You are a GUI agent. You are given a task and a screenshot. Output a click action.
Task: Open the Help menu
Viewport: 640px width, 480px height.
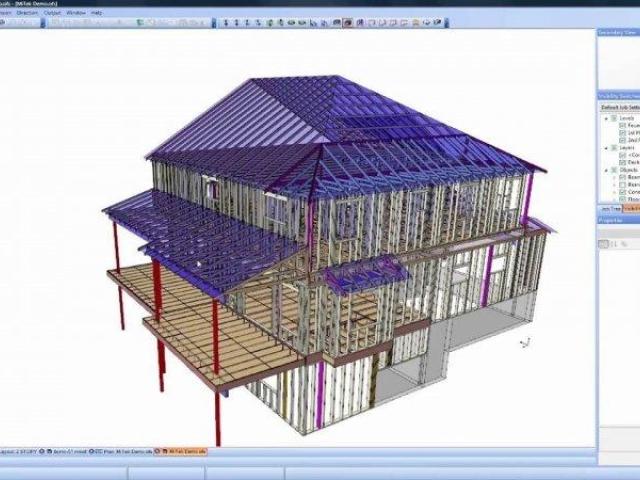[97, 13]
